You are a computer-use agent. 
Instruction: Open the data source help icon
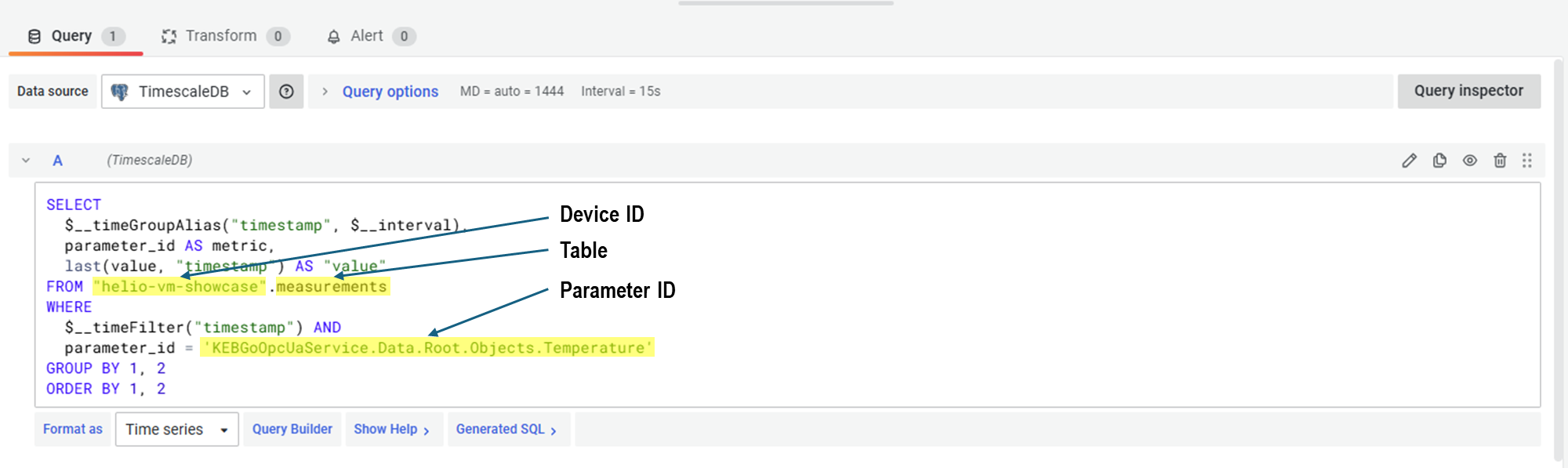pyautogui.click(x=287, y=92)
